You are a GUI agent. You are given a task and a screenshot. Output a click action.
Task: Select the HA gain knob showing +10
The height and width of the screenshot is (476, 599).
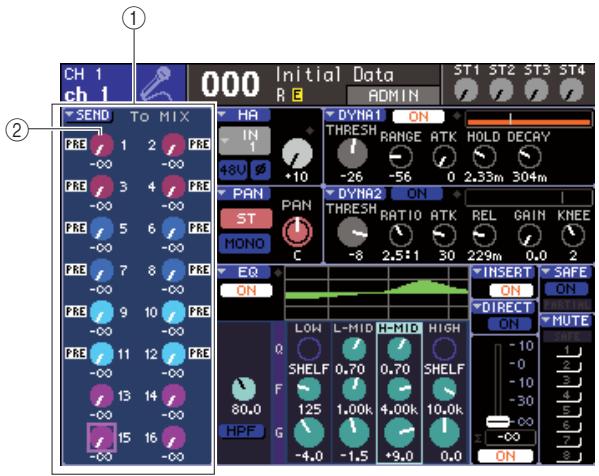tap(297, 154)
